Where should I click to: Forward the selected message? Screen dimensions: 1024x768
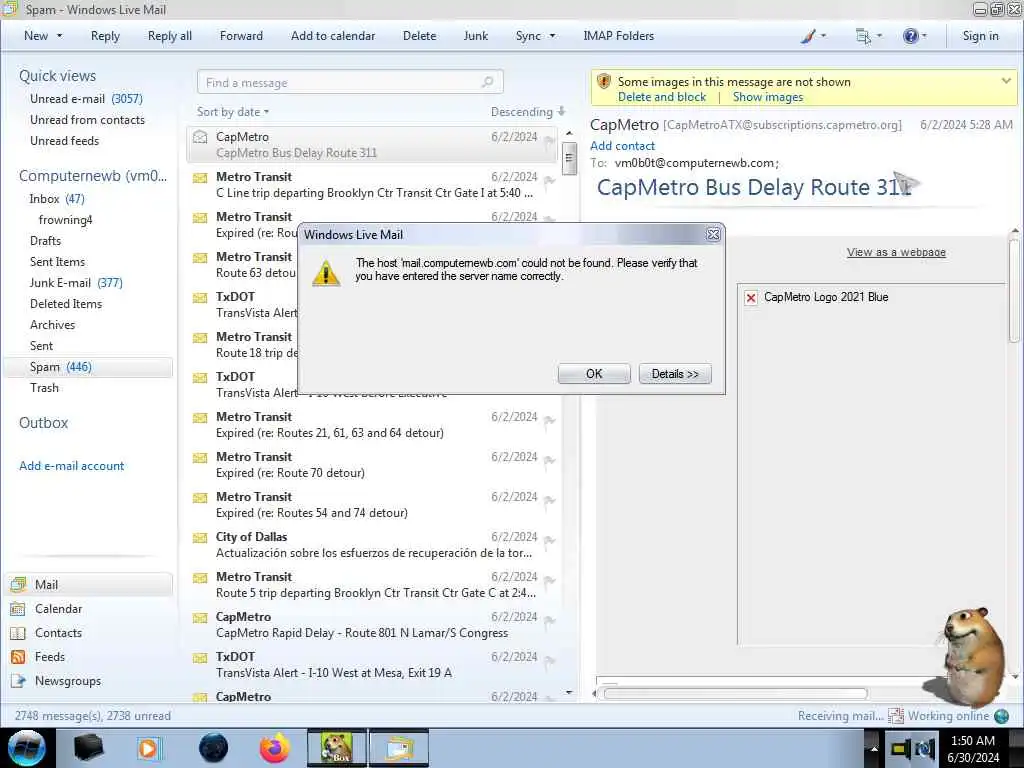pyautogui.click(x=241, y=36)
